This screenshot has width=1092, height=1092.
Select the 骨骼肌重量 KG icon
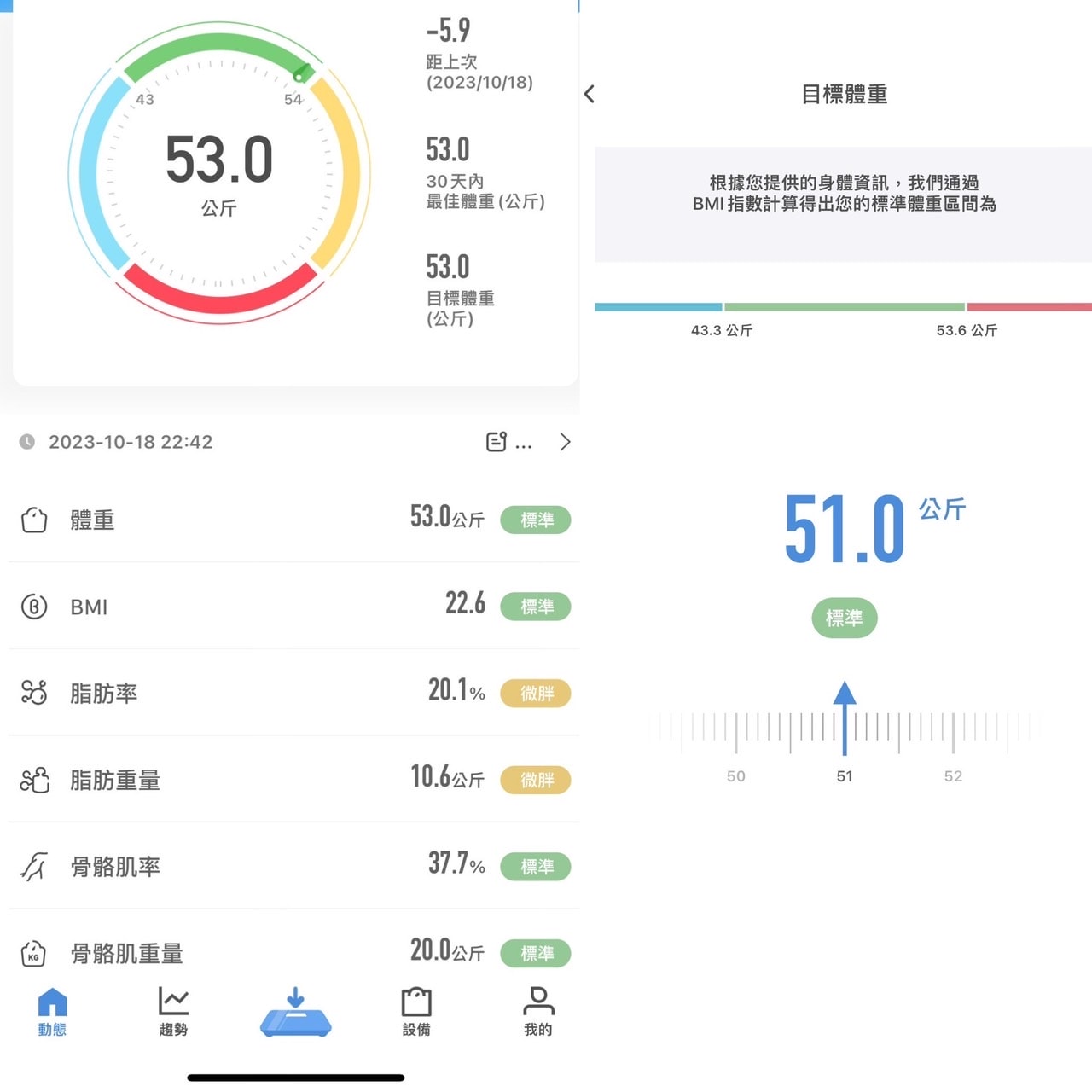pos(34,953)
